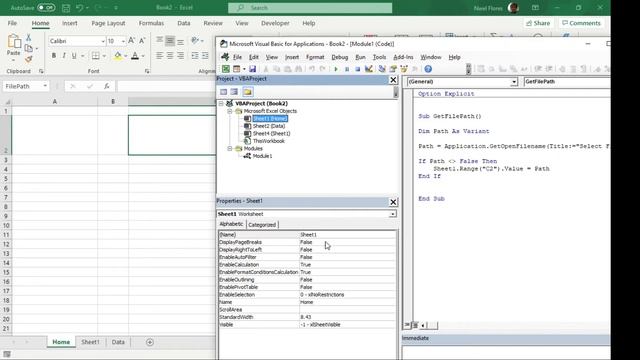Click the View Microsoft Excel icon in VBA toolbar
This screenshot has height=360, width=640.
click(226, 69)
